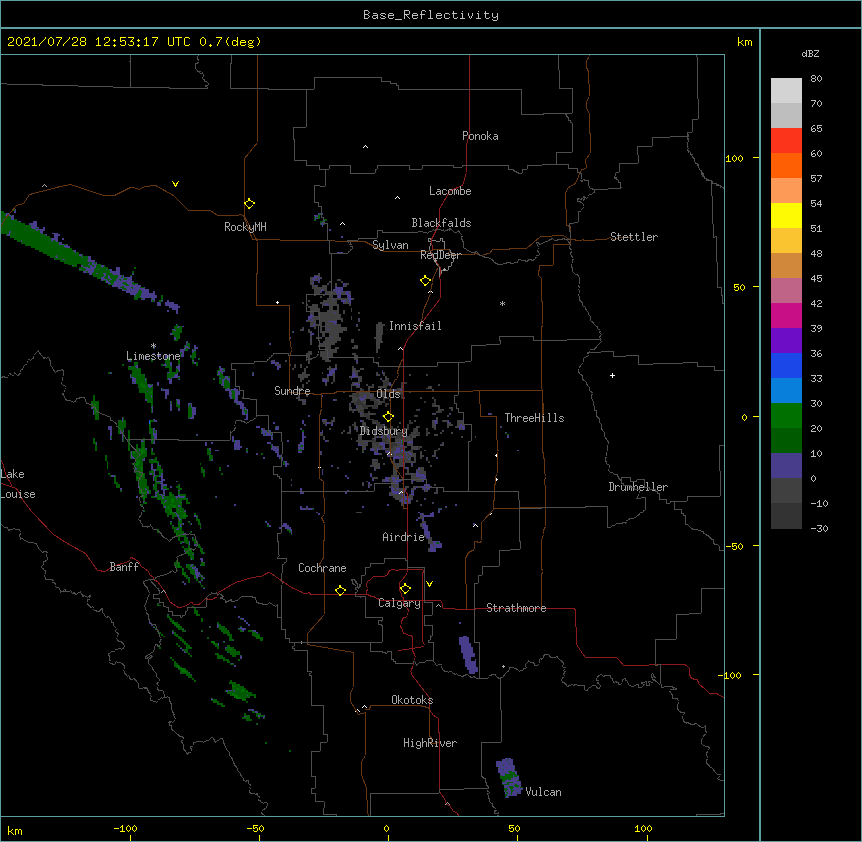
Task: Click the yellow 100 tick on the bottom axis
Action: click(643, 828)
